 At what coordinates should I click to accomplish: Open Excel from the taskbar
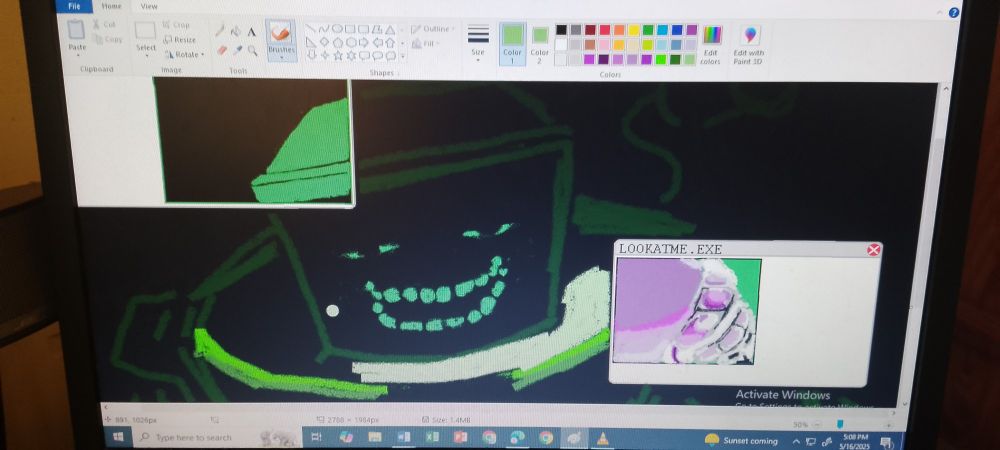432,437
